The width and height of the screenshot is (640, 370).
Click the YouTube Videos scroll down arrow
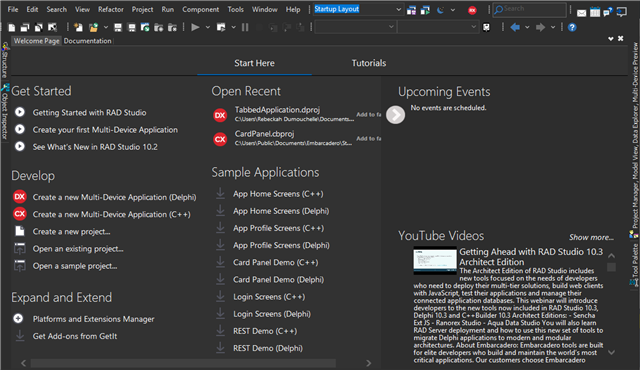point(611,352)
